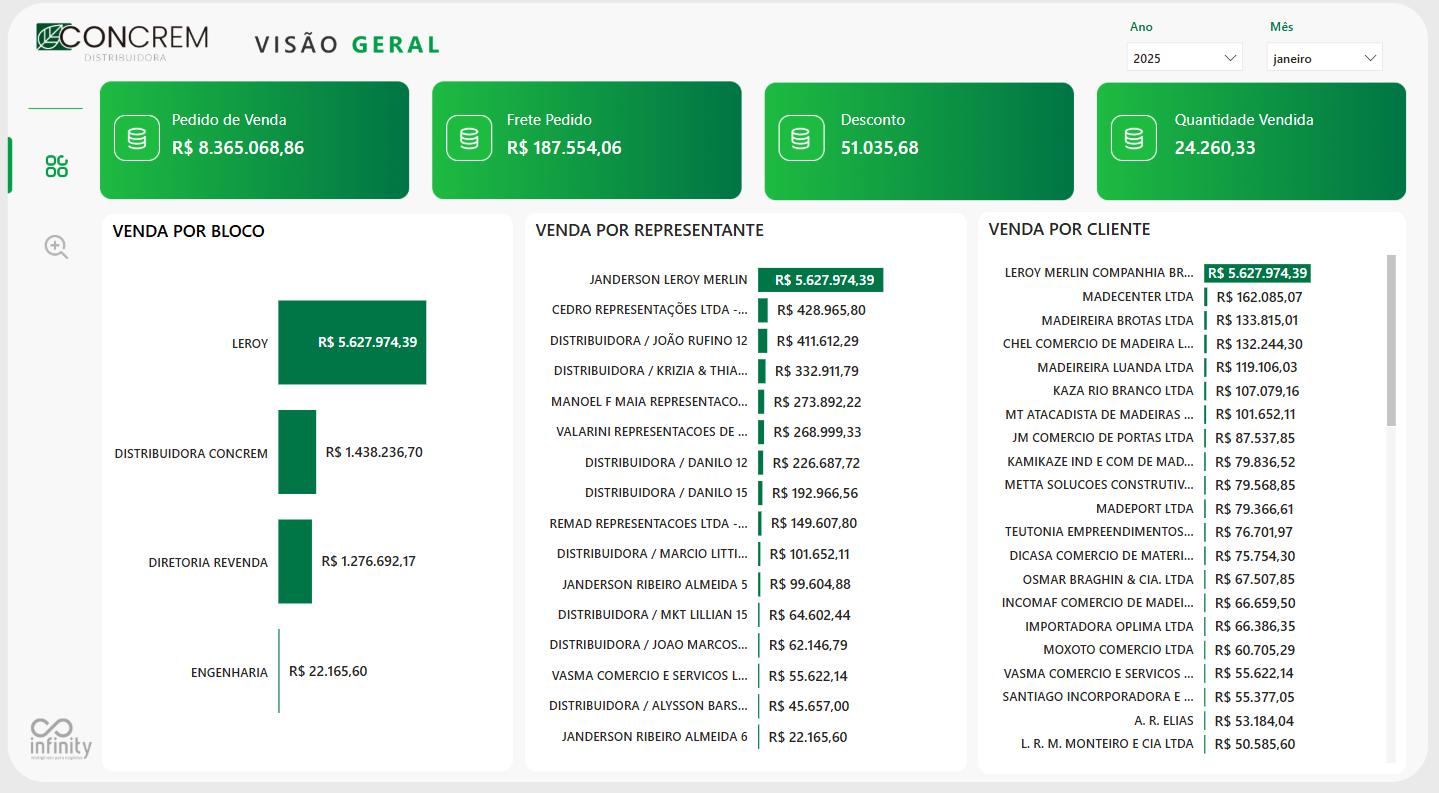
Task: Click the VENDA POR CLIENTE title
Action: (1069, 230)
